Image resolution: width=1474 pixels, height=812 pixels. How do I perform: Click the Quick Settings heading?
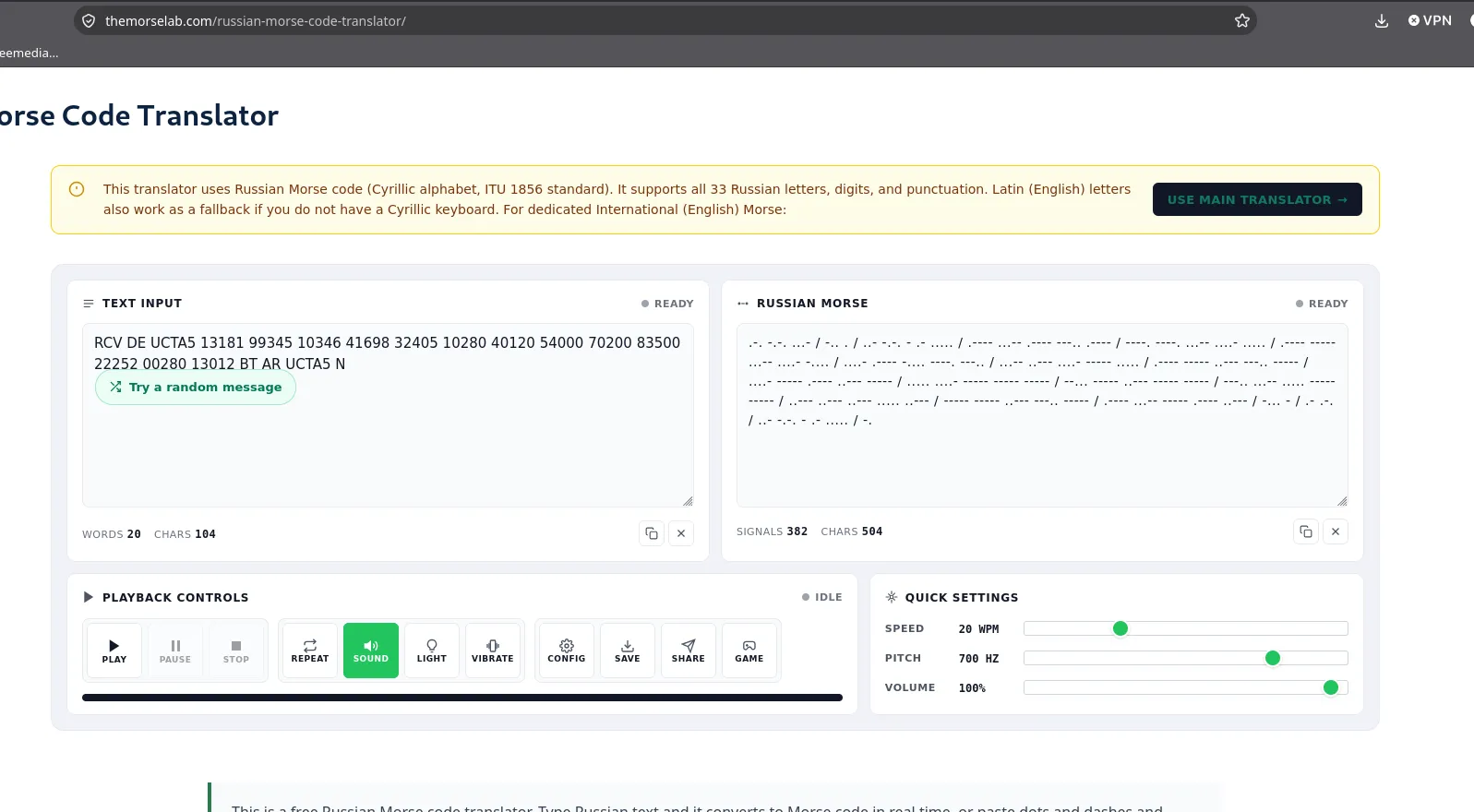pyautogui.click(x=962, y=598)
